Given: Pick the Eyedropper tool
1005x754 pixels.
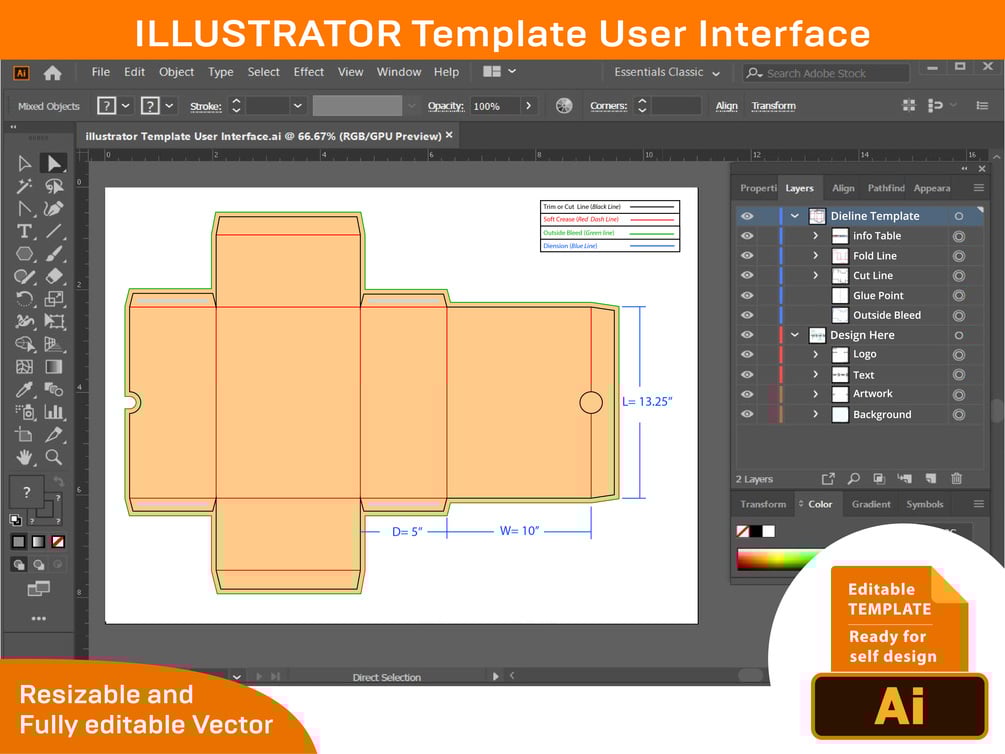Looking at the screenshot, I should pos(24,389).
